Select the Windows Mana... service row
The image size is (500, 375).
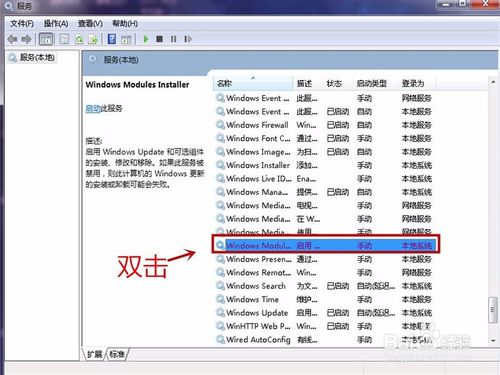click(x=325, y=192)
